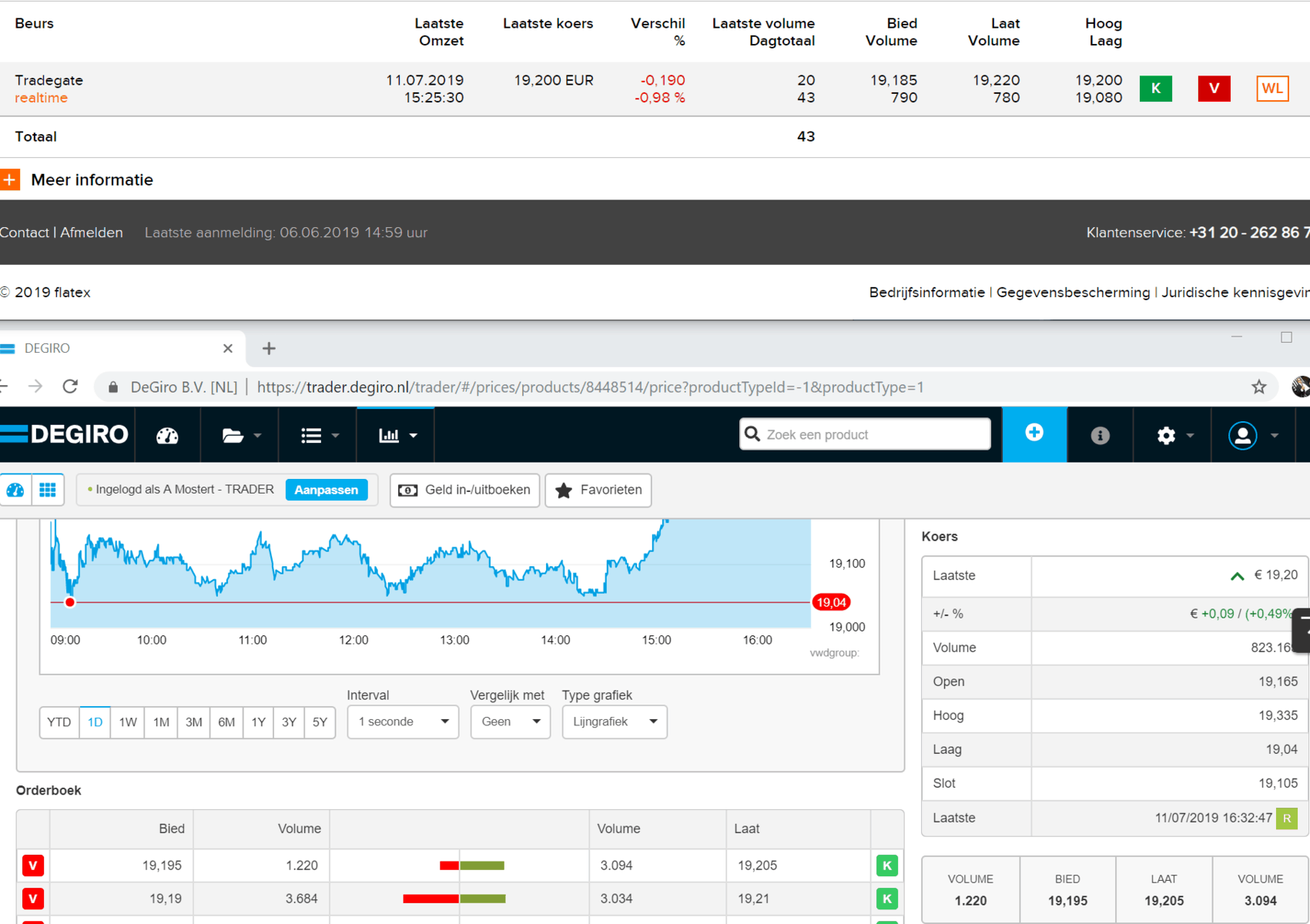The width and height of the screenshot is (1310, 924).
Task: Click the Tradegate exchange name
Action: click(49, 80)
